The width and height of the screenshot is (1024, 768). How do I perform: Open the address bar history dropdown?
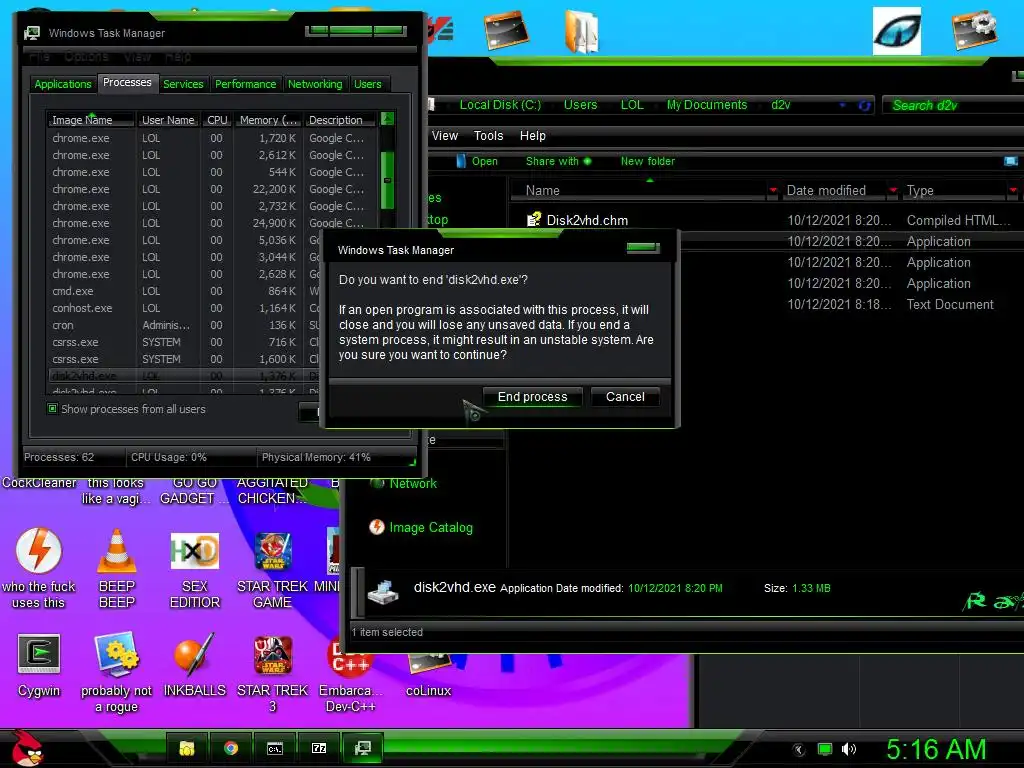pyautogui.click(x=842, y=105)
